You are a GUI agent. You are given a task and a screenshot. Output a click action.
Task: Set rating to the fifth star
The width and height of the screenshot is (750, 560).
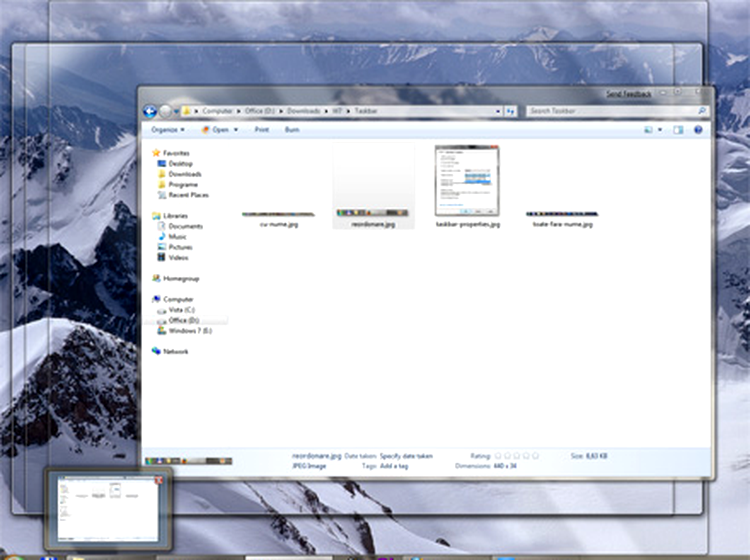coord(535,456)
